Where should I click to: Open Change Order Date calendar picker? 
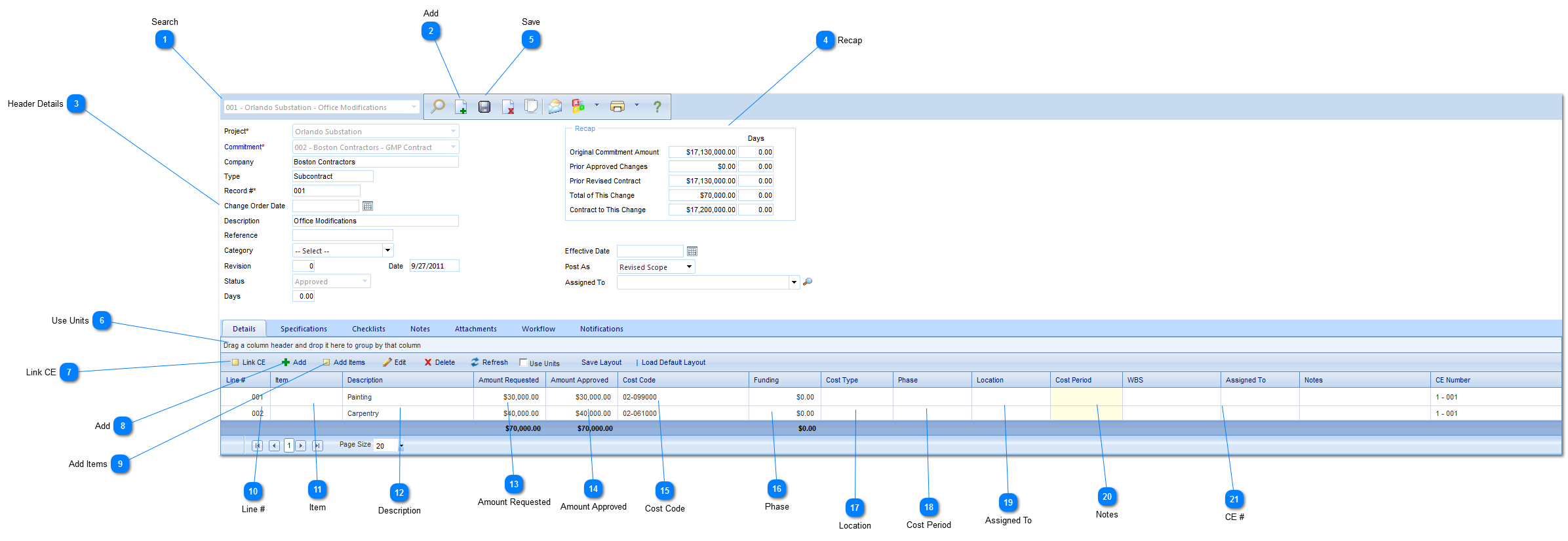tap(368, 206)
